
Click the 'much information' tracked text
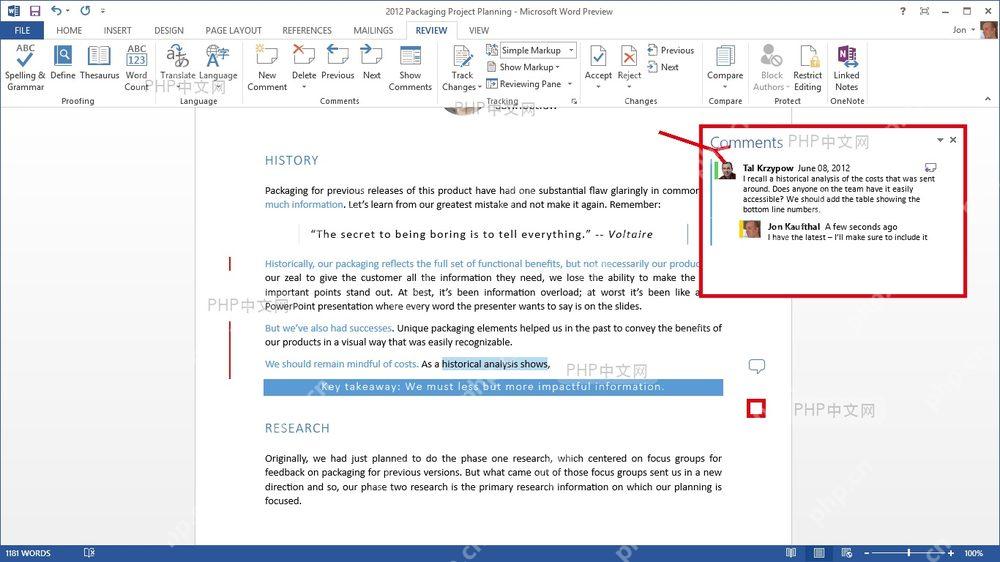tap(304, 205)
